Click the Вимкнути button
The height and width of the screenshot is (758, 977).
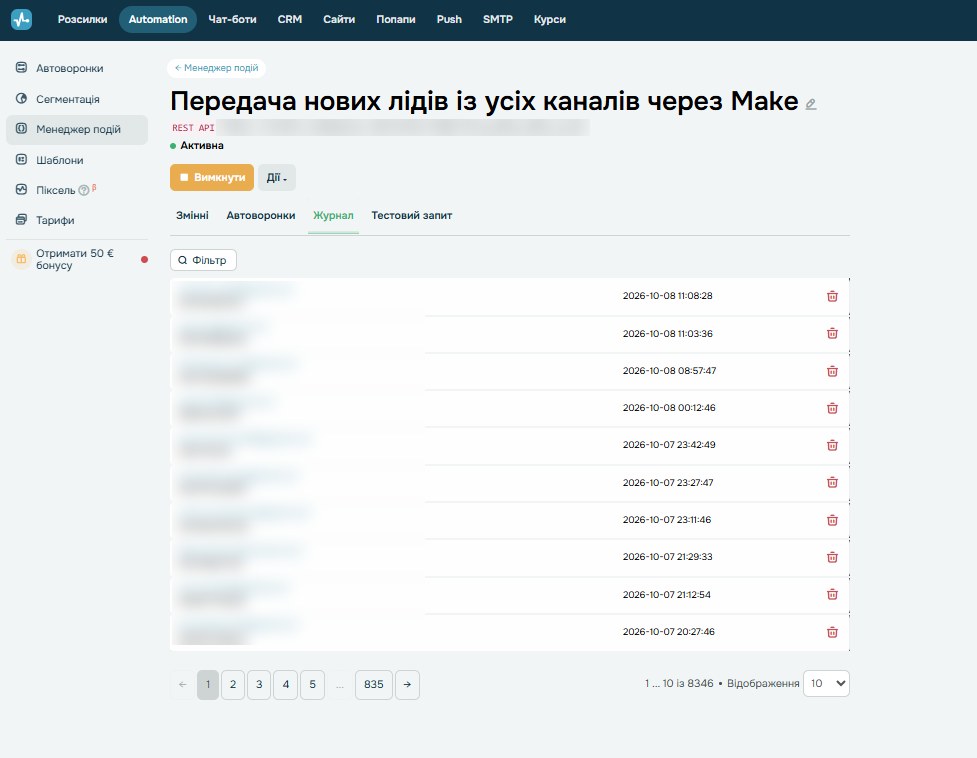[212, 178]
